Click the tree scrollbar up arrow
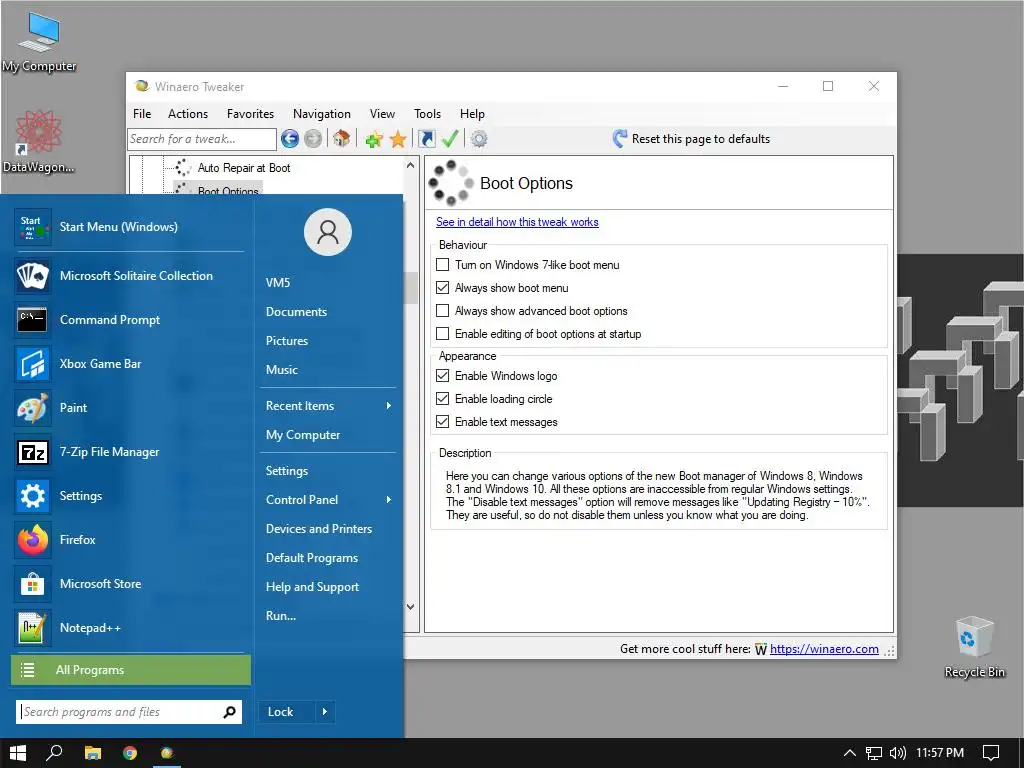 [x=410, y=165]
